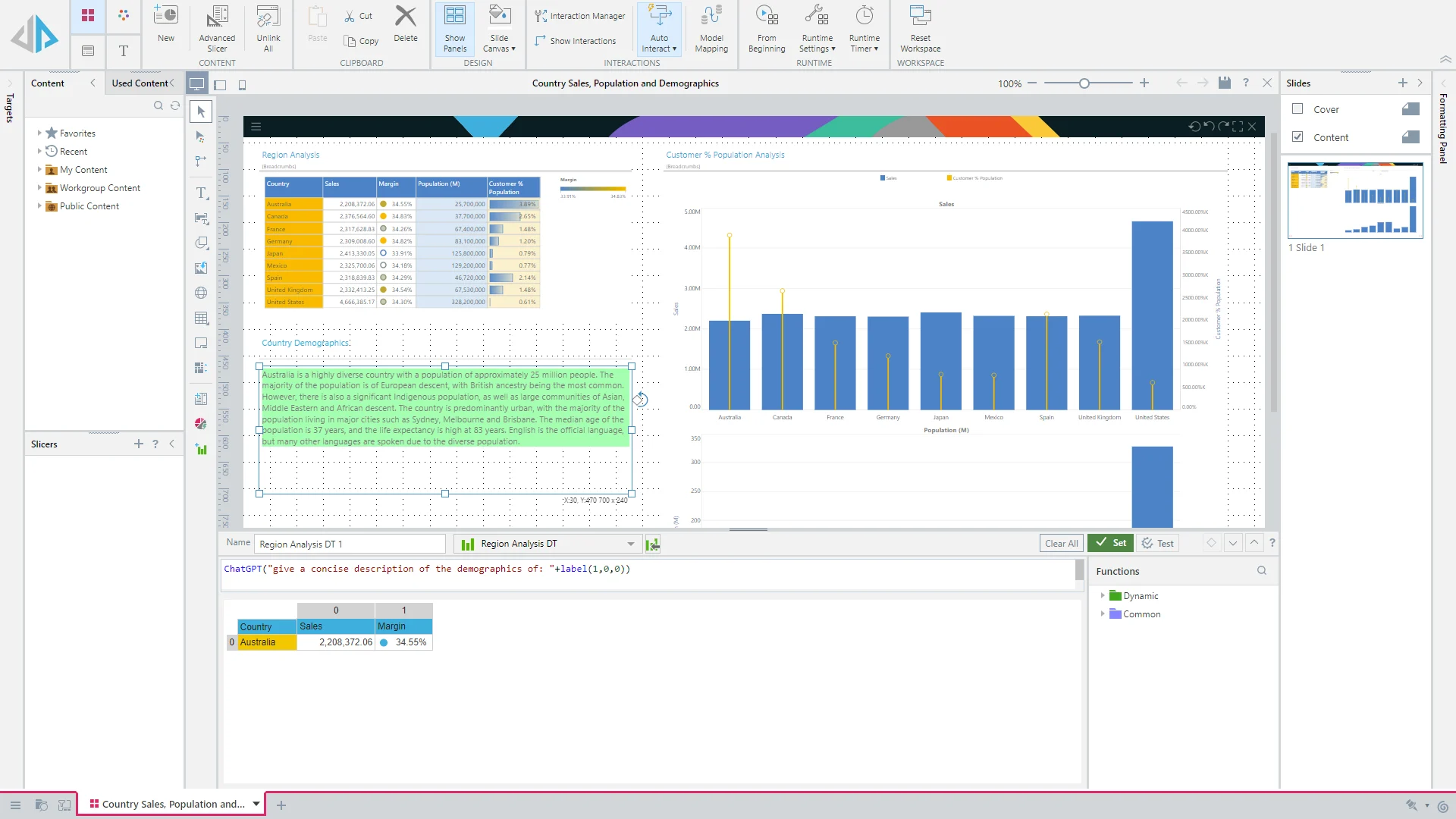
Task: Run presentation From Beginning
Action: [766, 27]
